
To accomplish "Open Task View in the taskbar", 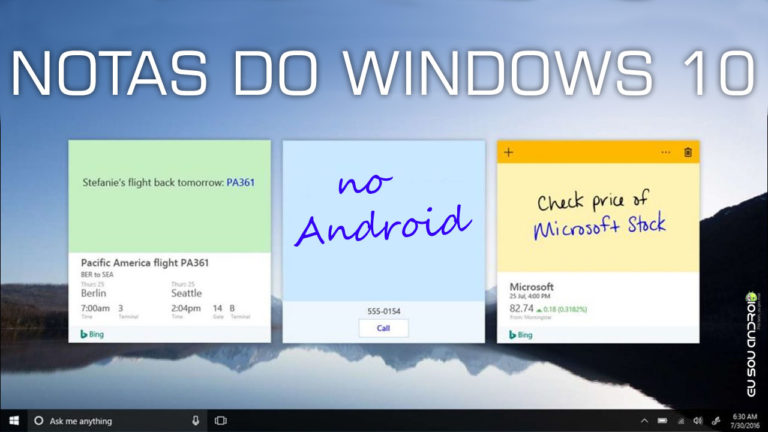I will pos(221,421).
